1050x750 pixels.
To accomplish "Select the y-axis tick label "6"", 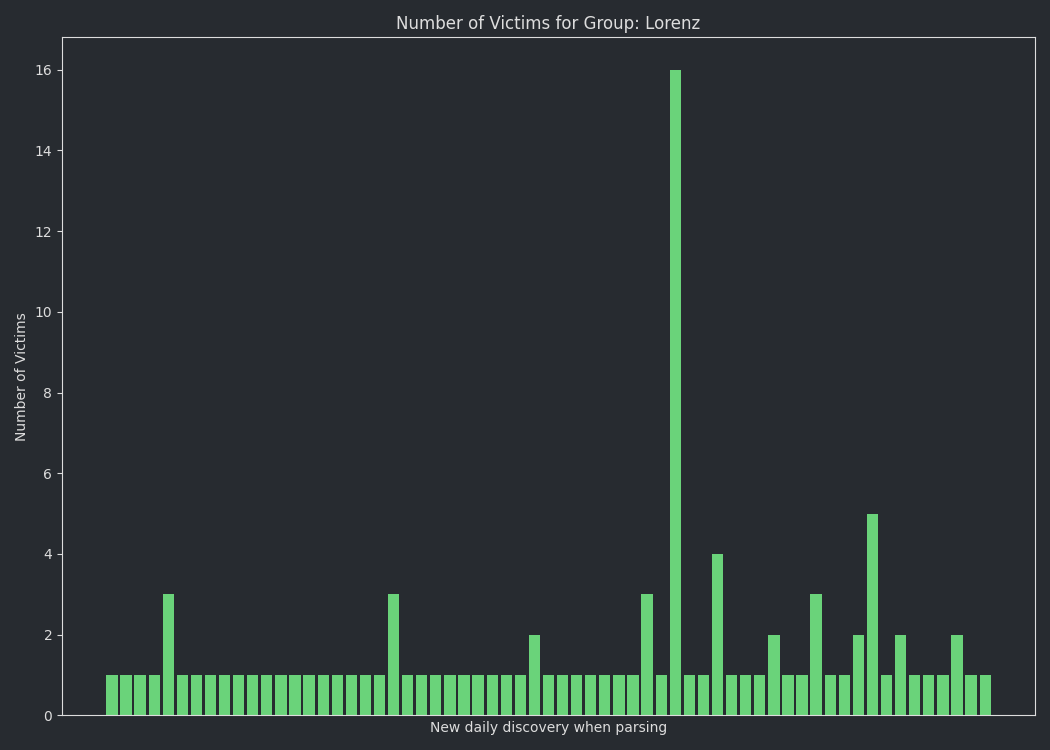I will [x=48, y=473].
